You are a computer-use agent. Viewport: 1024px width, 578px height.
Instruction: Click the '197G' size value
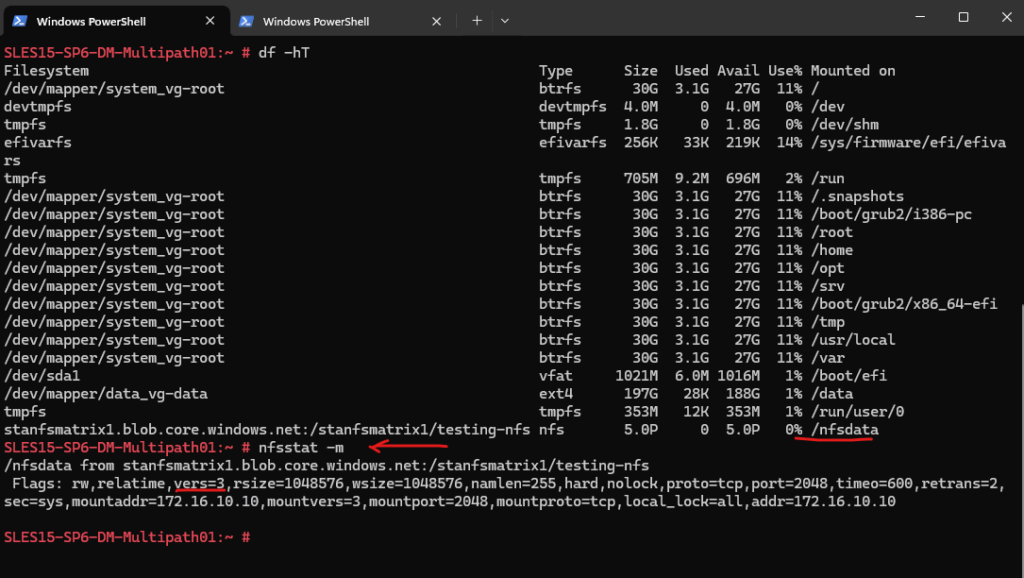click(641, 394)
